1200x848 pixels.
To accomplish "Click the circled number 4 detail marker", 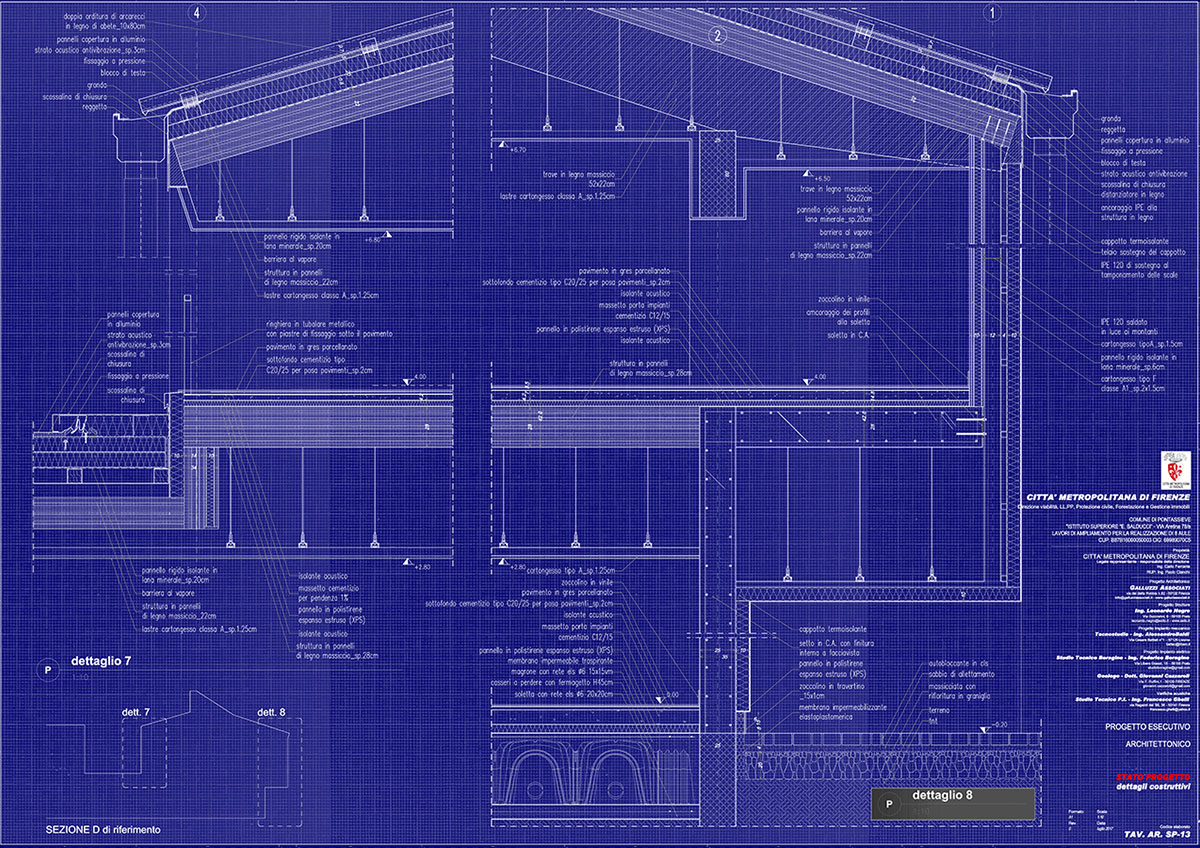I will (x=198, y=13).
